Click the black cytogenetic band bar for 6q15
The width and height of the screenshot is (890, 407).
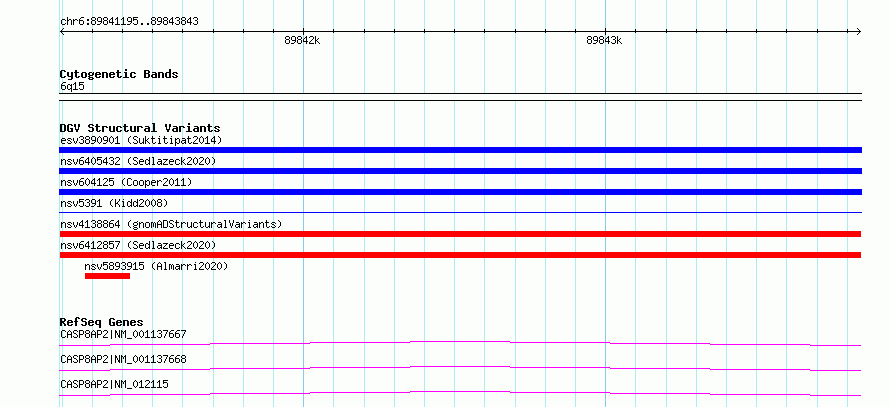tap(460, 97)
